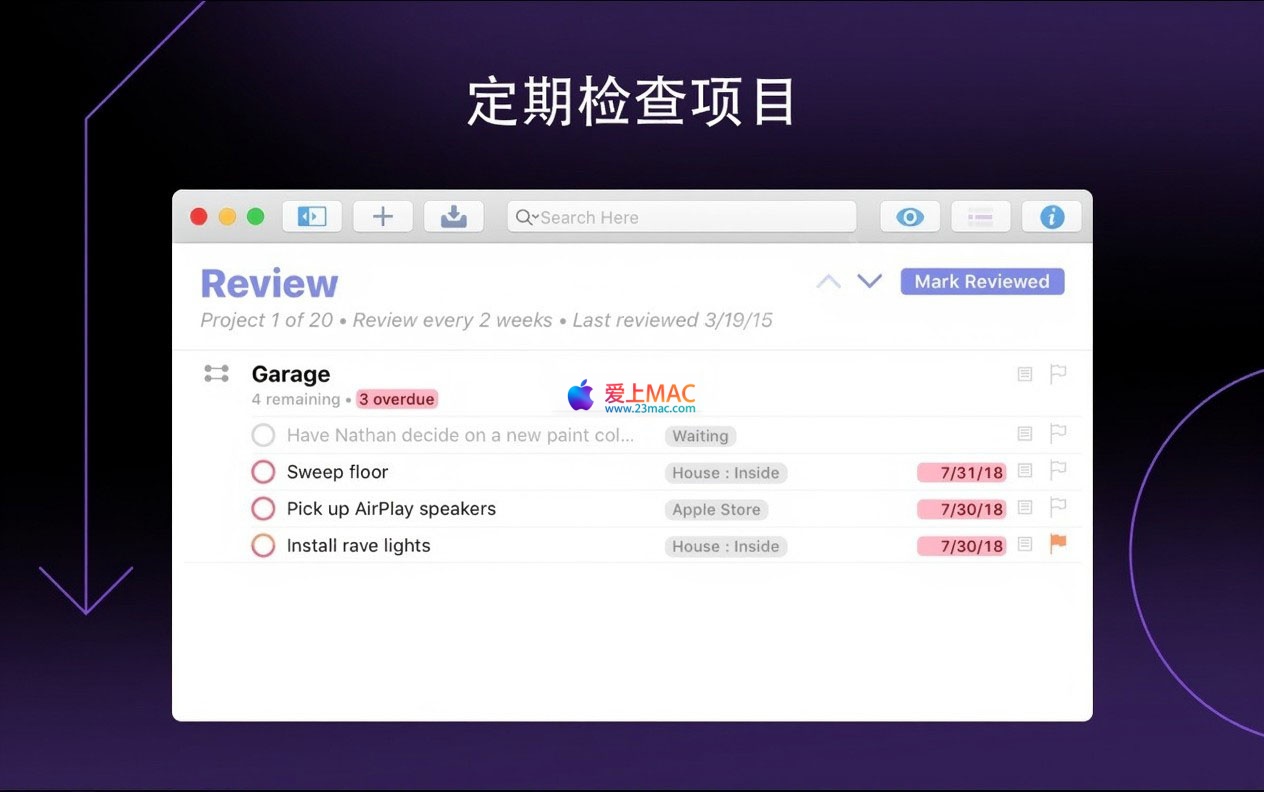Unflag the Install rave lights task
This screenshot has height=792, width=1264.
[x=1057, y=544]
